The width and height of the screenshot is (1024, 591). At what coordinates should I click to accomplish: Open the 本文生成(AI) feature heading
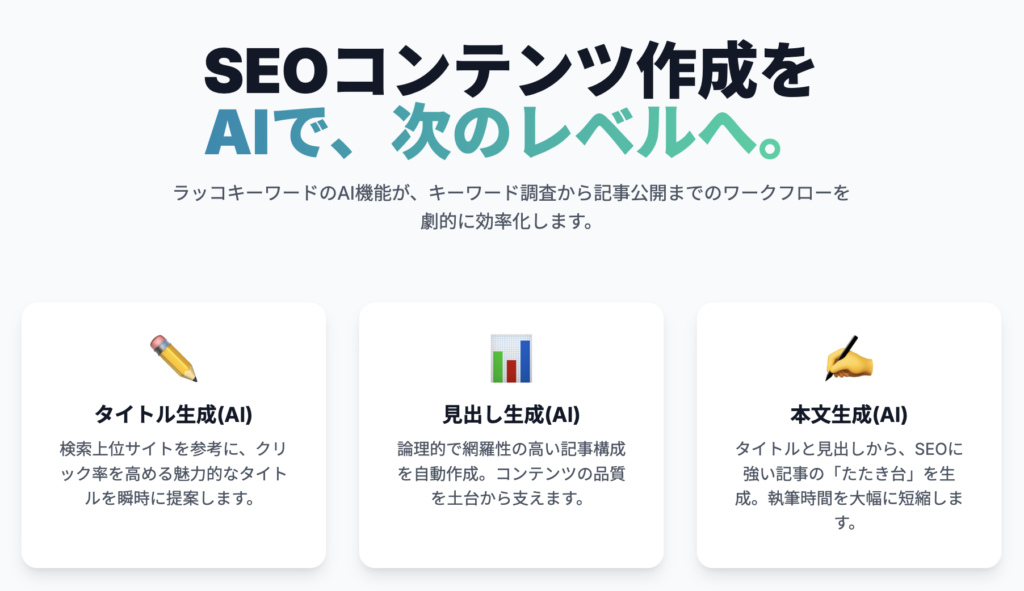[849, 414]
